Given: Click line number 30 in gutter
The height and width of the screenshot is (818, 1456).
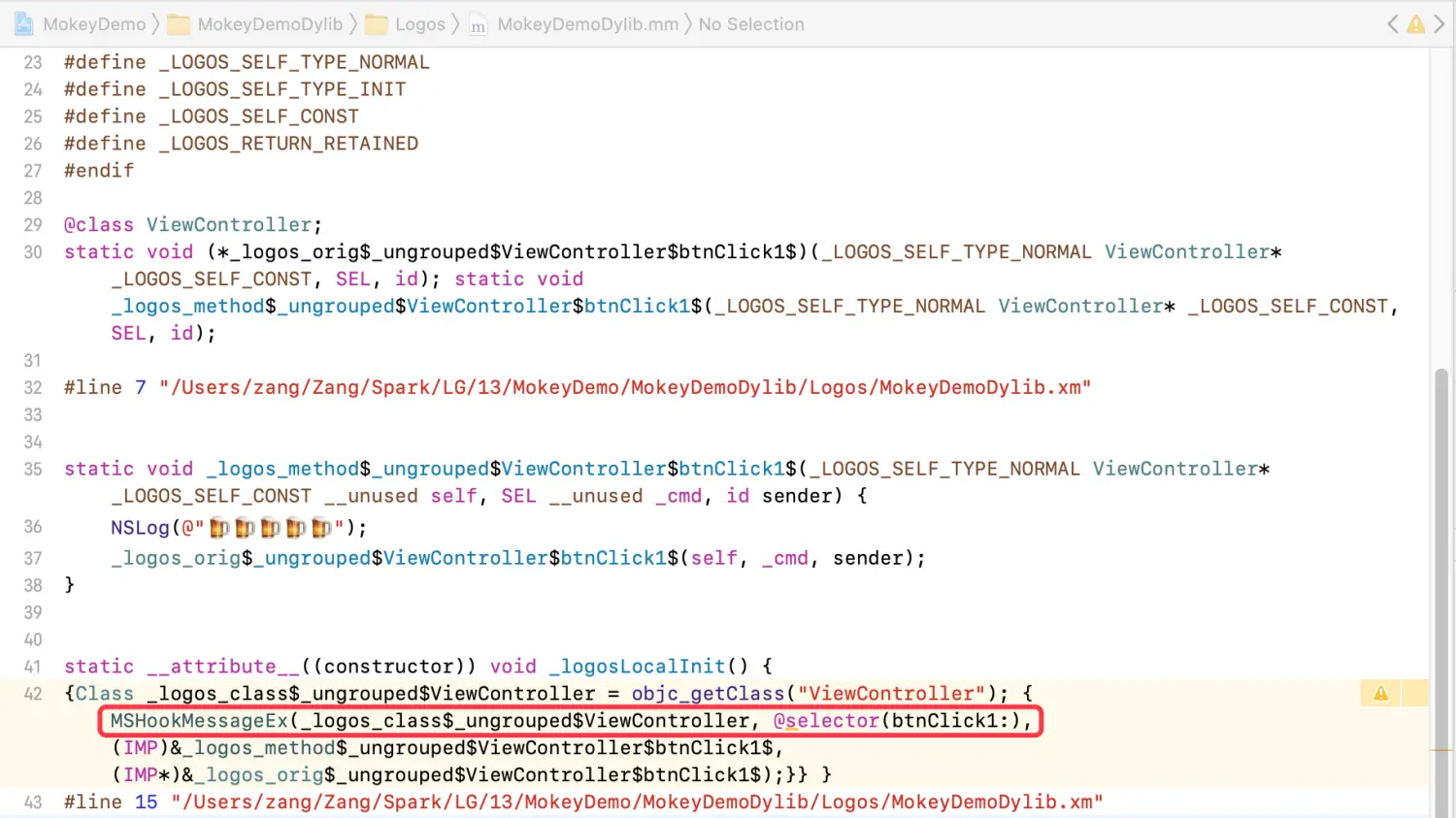Looking at the screenshot, I should tap(33, 252).
